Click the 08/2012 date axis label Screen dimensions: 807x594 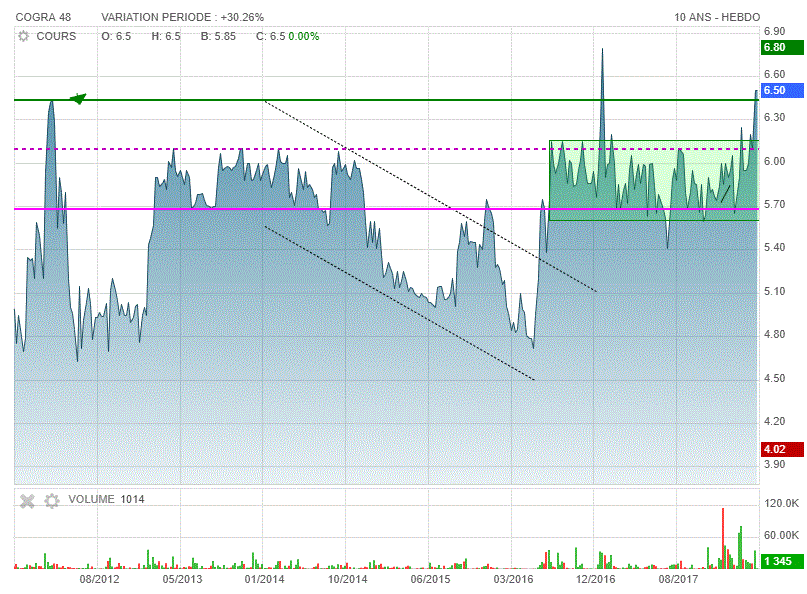(x=99, y=580)
